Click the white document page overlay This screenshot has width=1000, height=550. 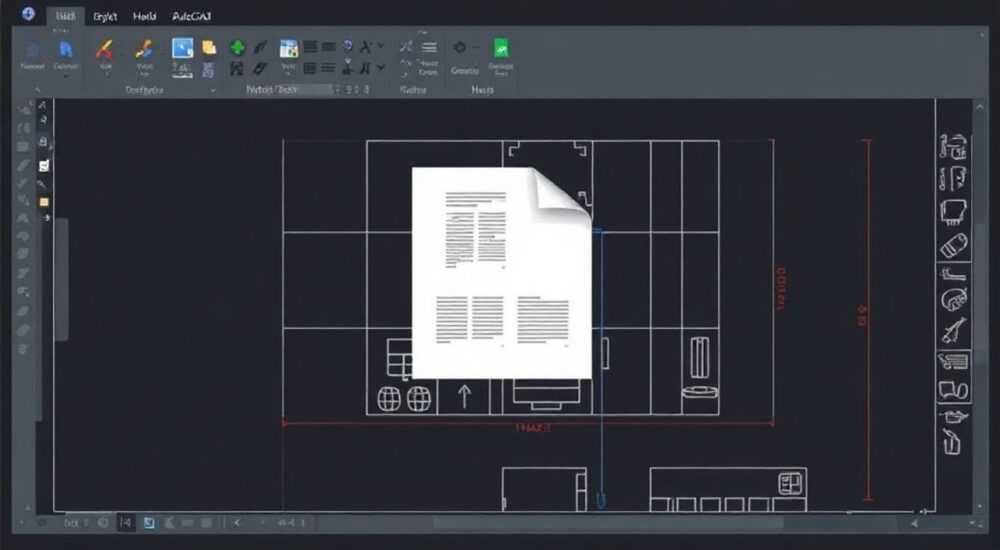coord(502,272)
